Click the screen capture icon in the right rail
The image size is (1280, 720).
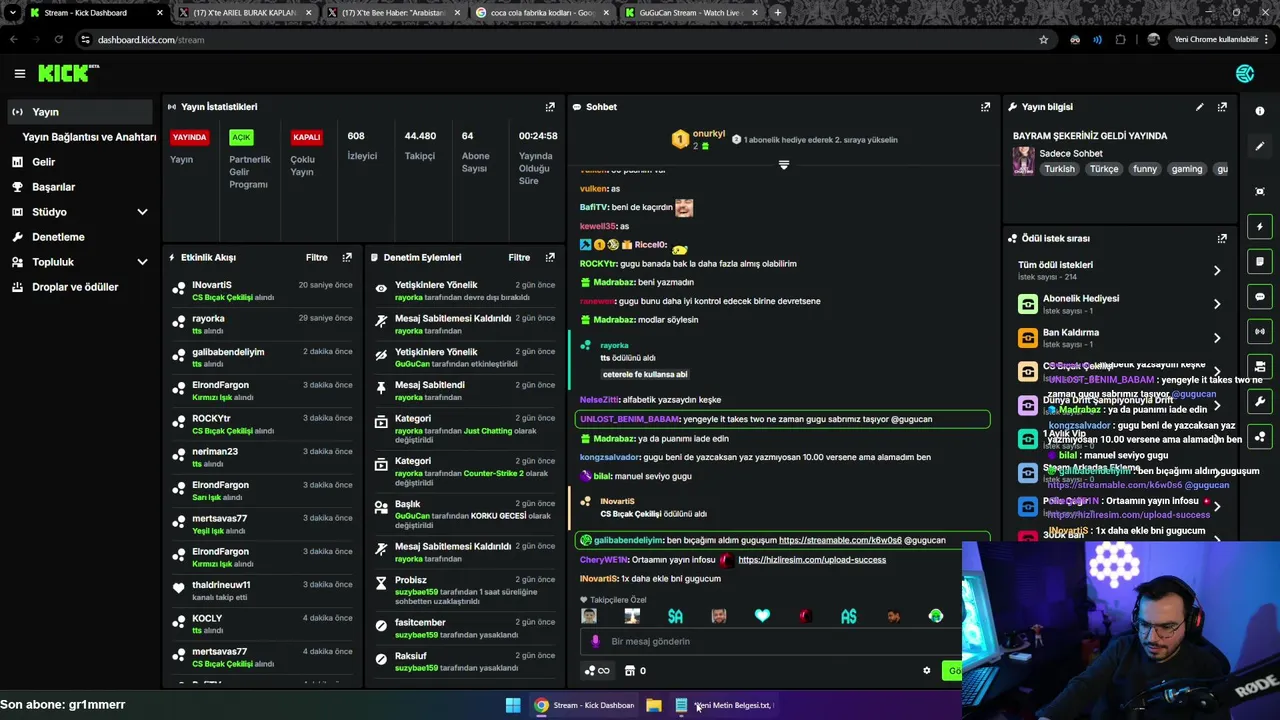1260,191
